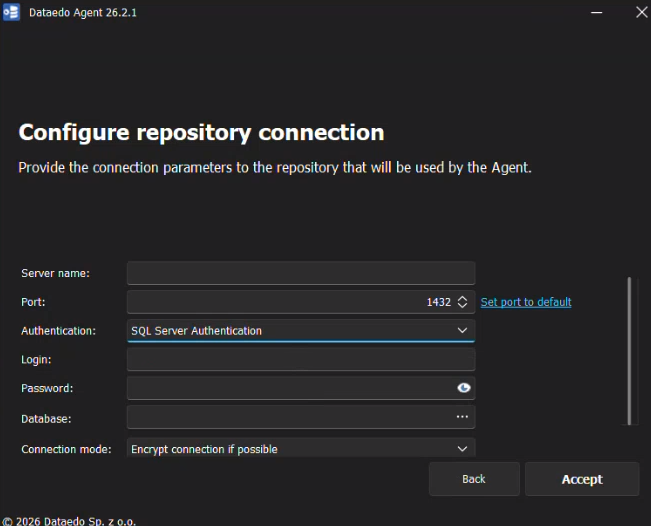Click the Back button
The height and width of the screenshot is (526, 651).
tap(474, 479)
